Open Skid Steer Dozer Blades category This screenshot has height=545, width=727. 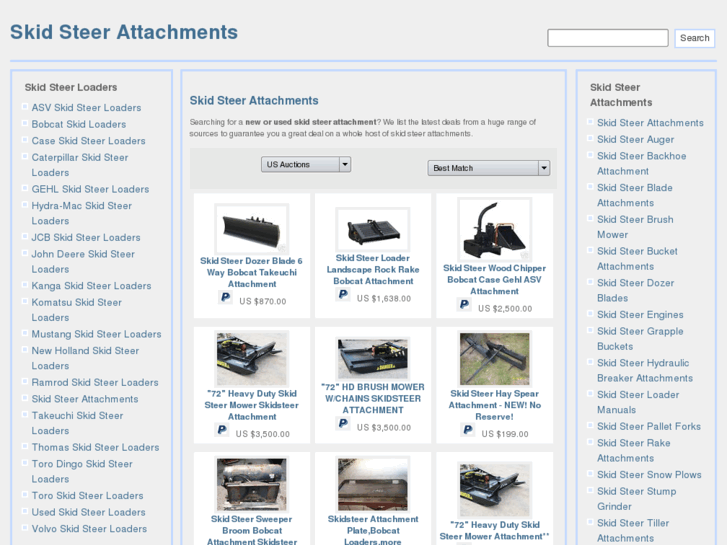(636, 290)
